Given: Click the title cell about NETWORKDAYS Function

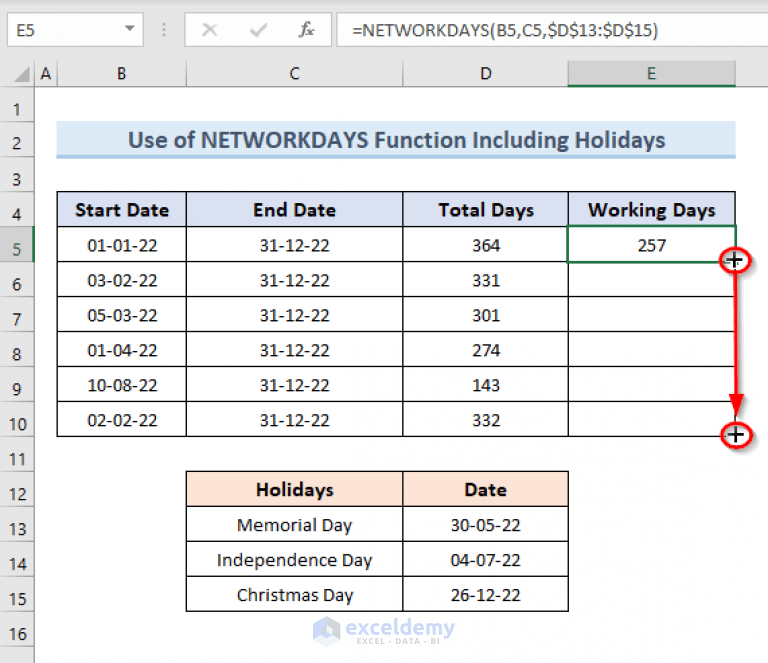Looking at the screenshot, I should 396,140.
